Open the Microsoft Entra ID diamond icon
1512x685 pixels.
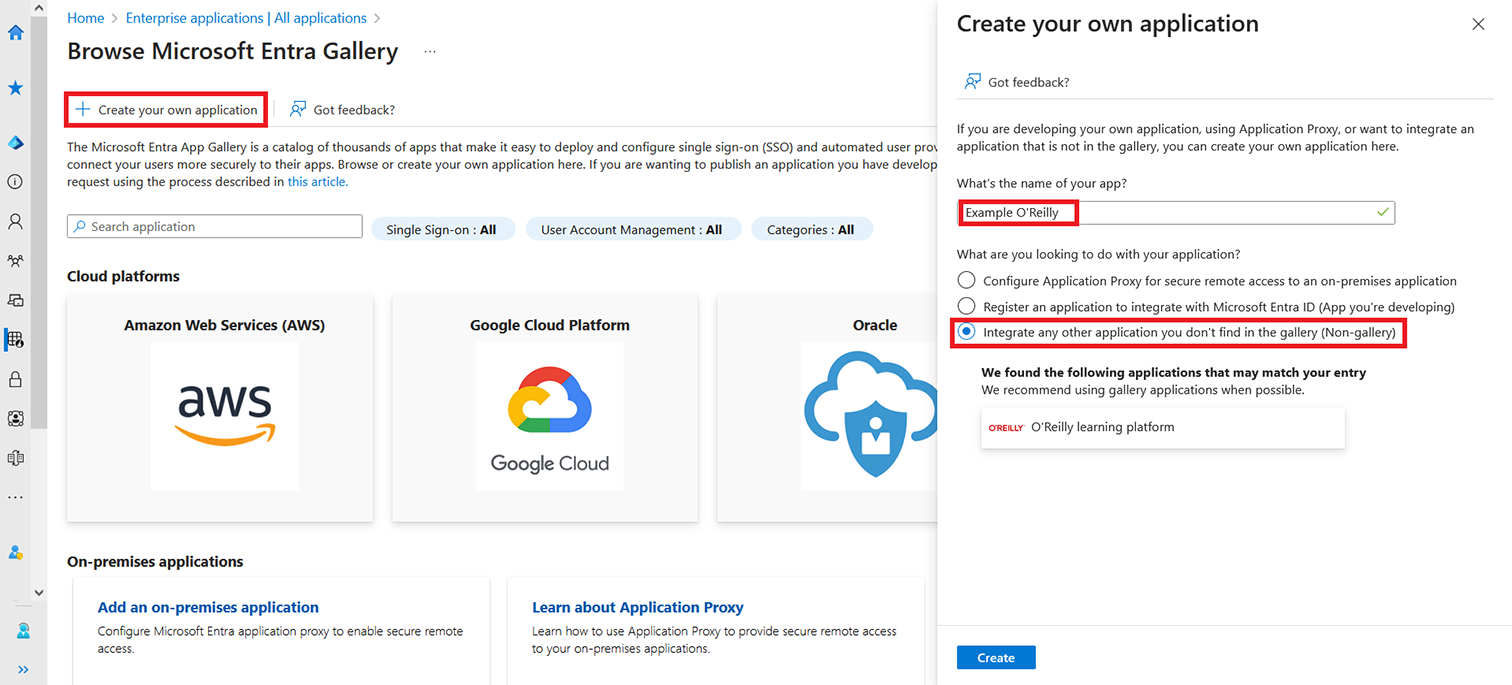16,143
